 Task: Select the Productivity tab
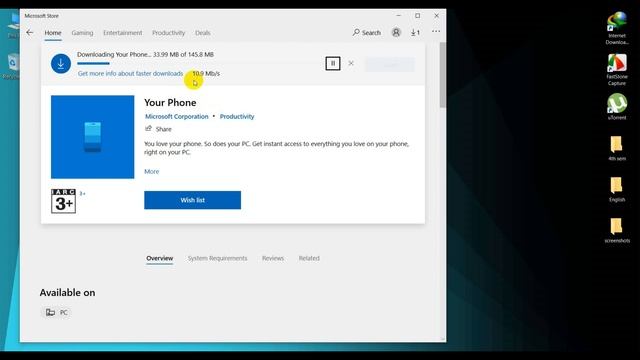pyautogui.click(x=169, y=33)
